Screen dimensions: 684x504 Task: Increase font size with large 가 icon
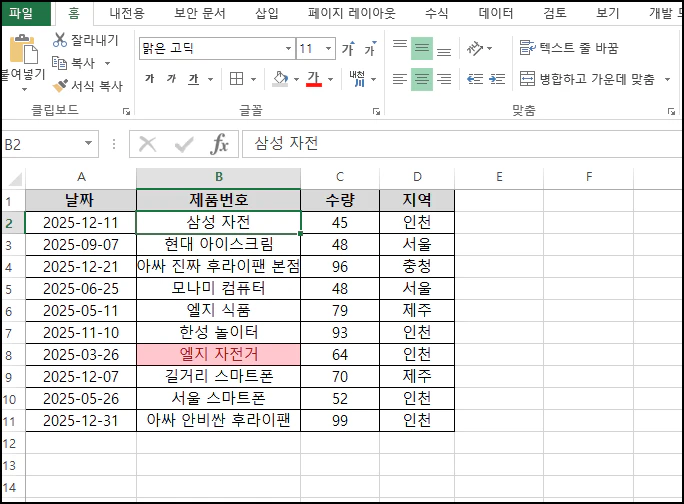click(x=348, y=48)
